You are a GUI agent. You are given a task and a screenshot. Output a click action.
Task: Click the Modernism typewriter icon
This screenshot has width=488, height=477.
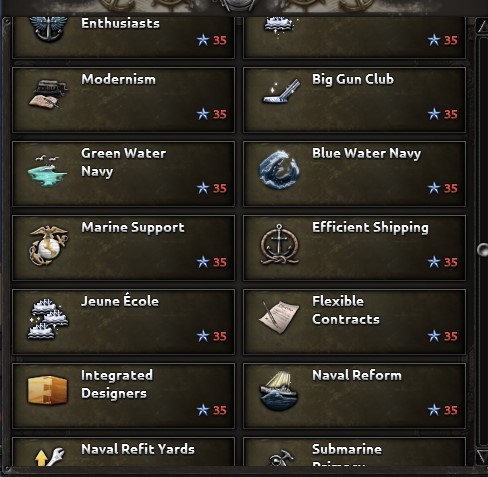[x=48, y=94]
